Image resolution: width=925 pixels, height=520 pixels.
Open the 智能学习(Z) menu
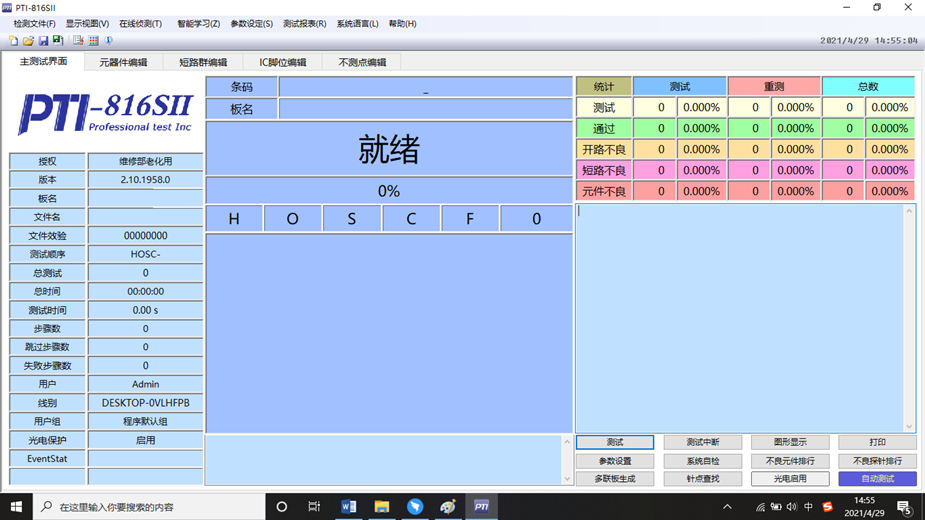[198, 24]
